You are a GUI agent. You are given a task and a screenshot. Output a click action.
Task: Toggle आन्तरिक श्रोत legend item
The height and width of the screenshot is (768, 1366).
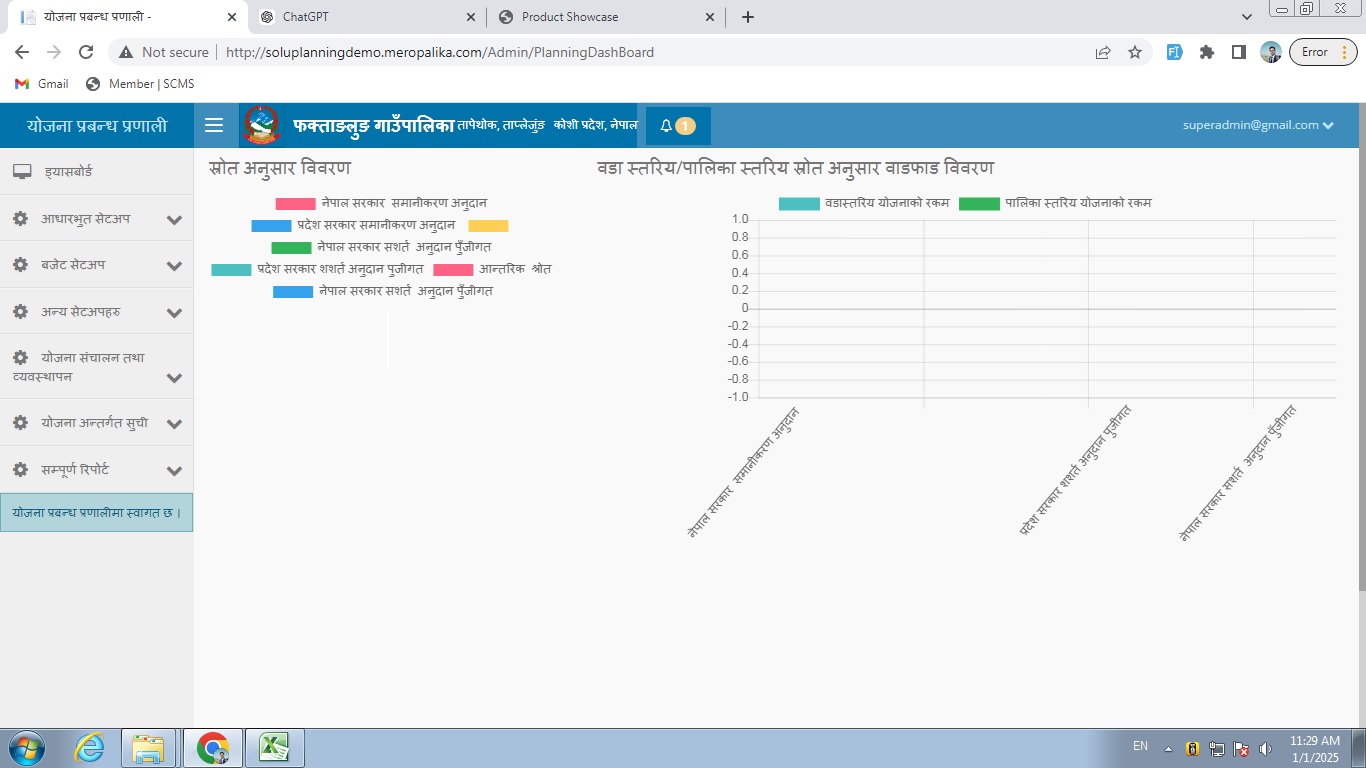tap(492, 269)
